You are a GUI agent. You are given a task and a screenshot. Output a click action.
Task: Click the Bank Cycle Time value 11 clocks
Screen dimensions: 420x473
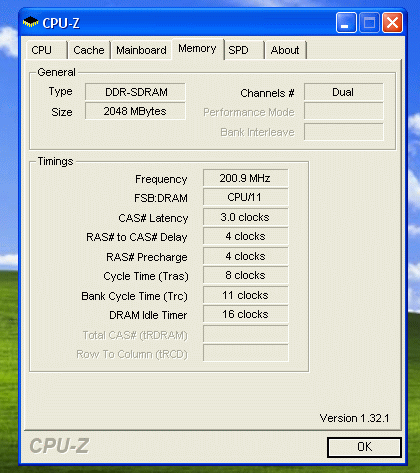pos(246,295)
